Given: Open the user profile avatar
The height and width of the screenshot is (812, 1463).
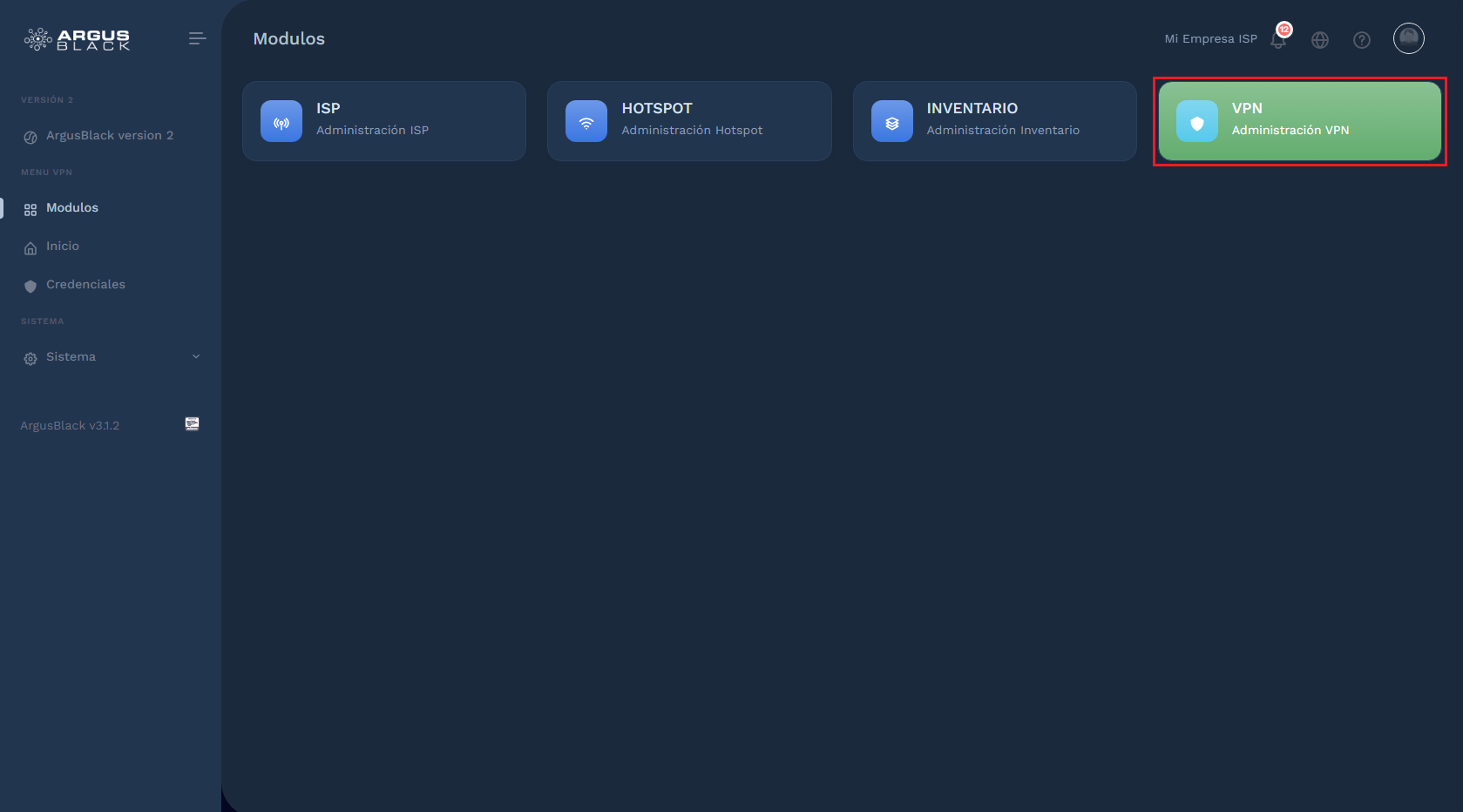Looking at the screenshot, I should pos(1408,38).
